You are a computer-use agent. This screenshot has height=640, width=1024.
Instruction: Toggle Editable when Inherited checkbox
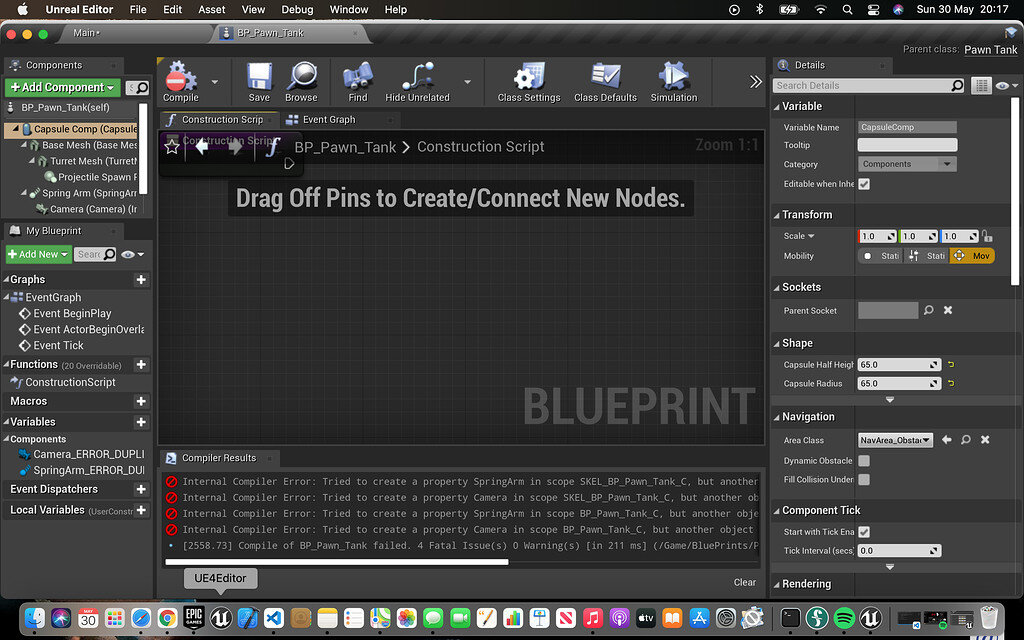[x=864, y=184]
